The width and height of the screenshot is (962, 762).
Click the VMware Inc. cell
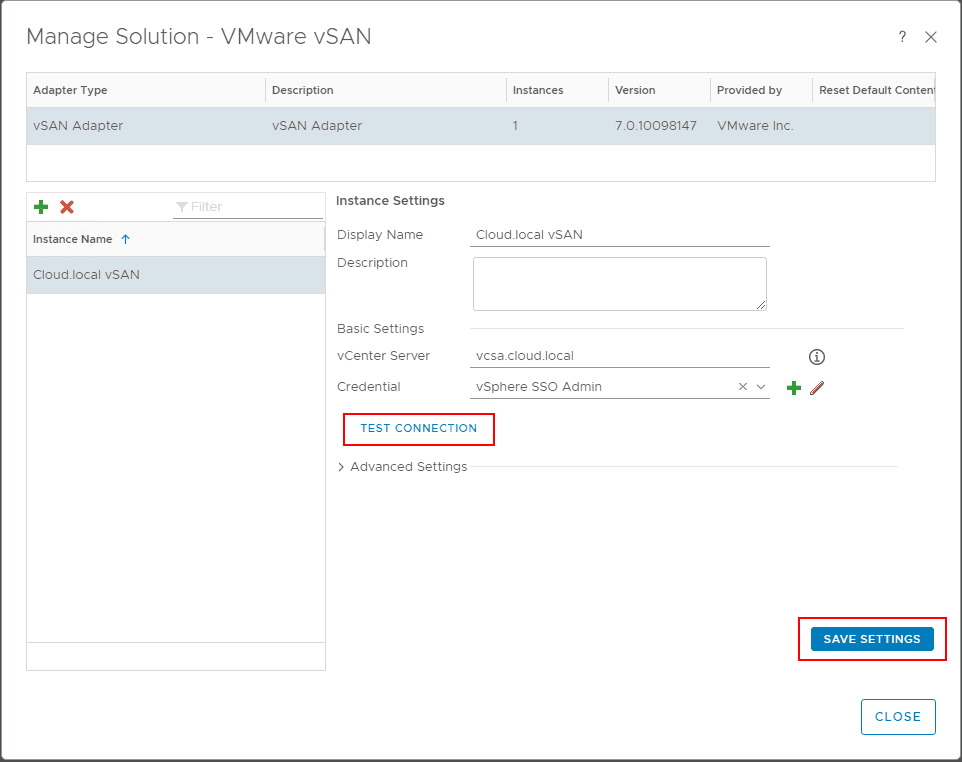[755, 126]
